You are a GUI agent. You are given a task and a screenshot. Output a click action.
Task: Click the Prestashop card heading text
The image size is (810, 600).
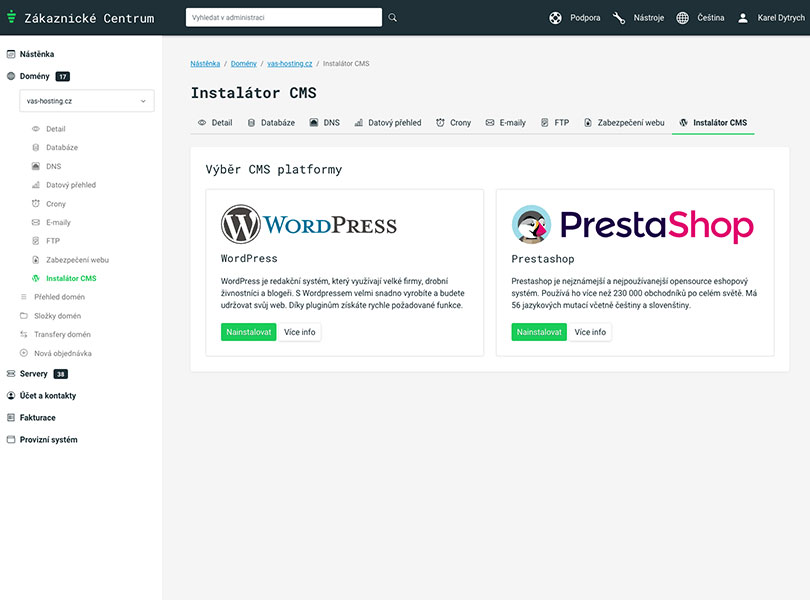tap(543, 259)
